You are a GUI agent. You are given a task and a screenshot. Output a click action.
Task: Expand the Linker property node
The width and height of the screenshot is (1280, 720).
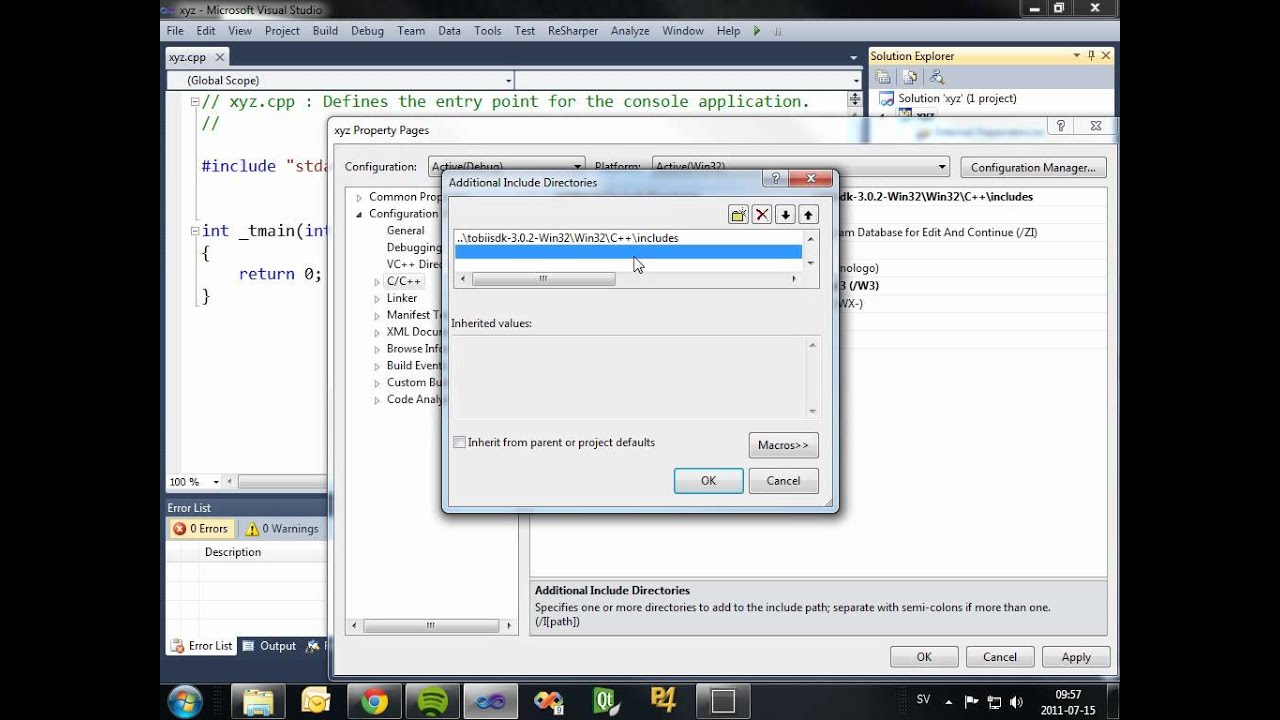pyautogui.click(x=378, y=298)
